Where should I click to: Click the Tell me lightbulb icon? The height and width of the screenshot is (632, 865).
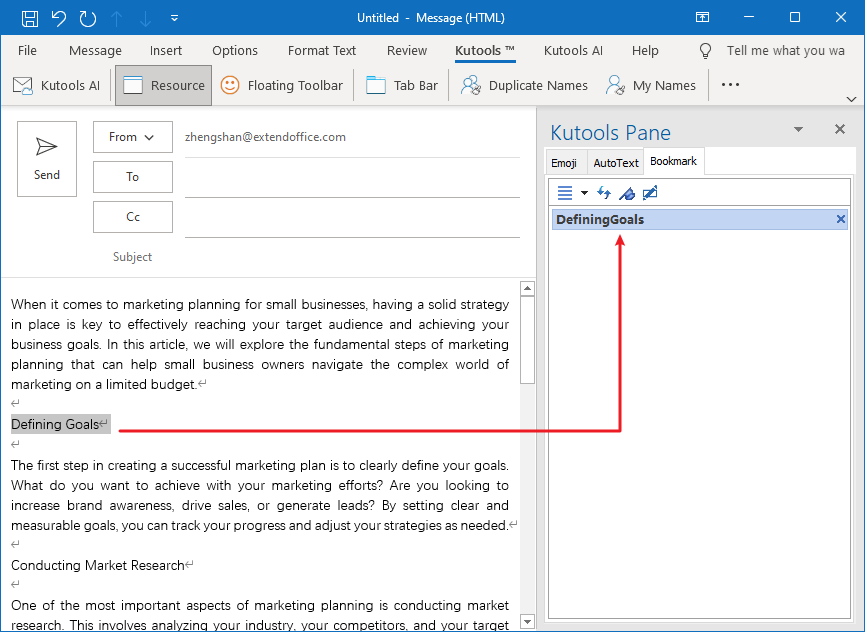[x=705, y=51]
